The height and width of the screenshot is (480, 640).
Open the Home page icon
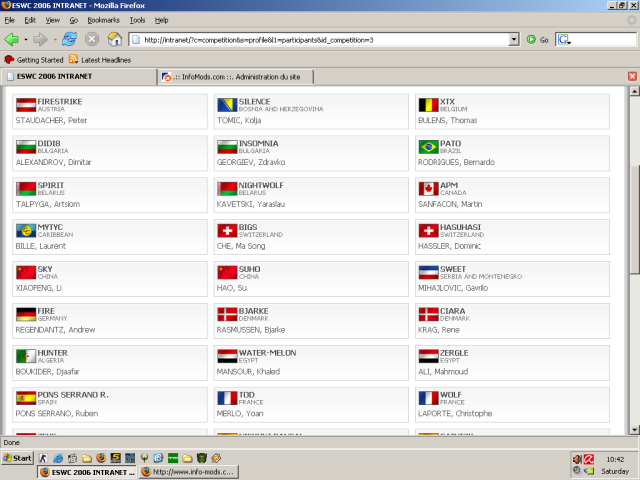tap(115, 40)
